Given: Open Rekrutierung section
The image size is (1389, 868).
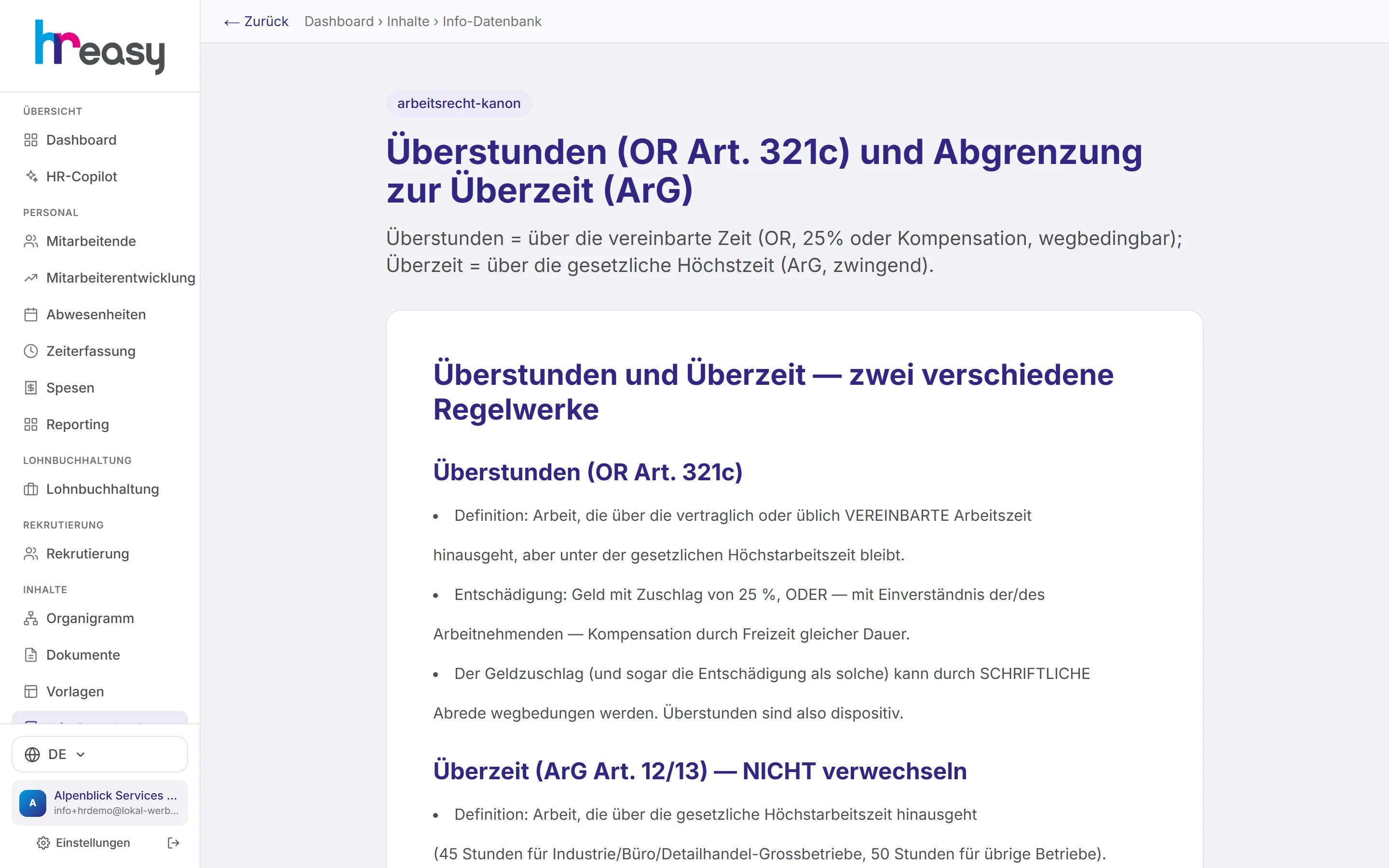Looking at the screenshot, I should (100, 554).
